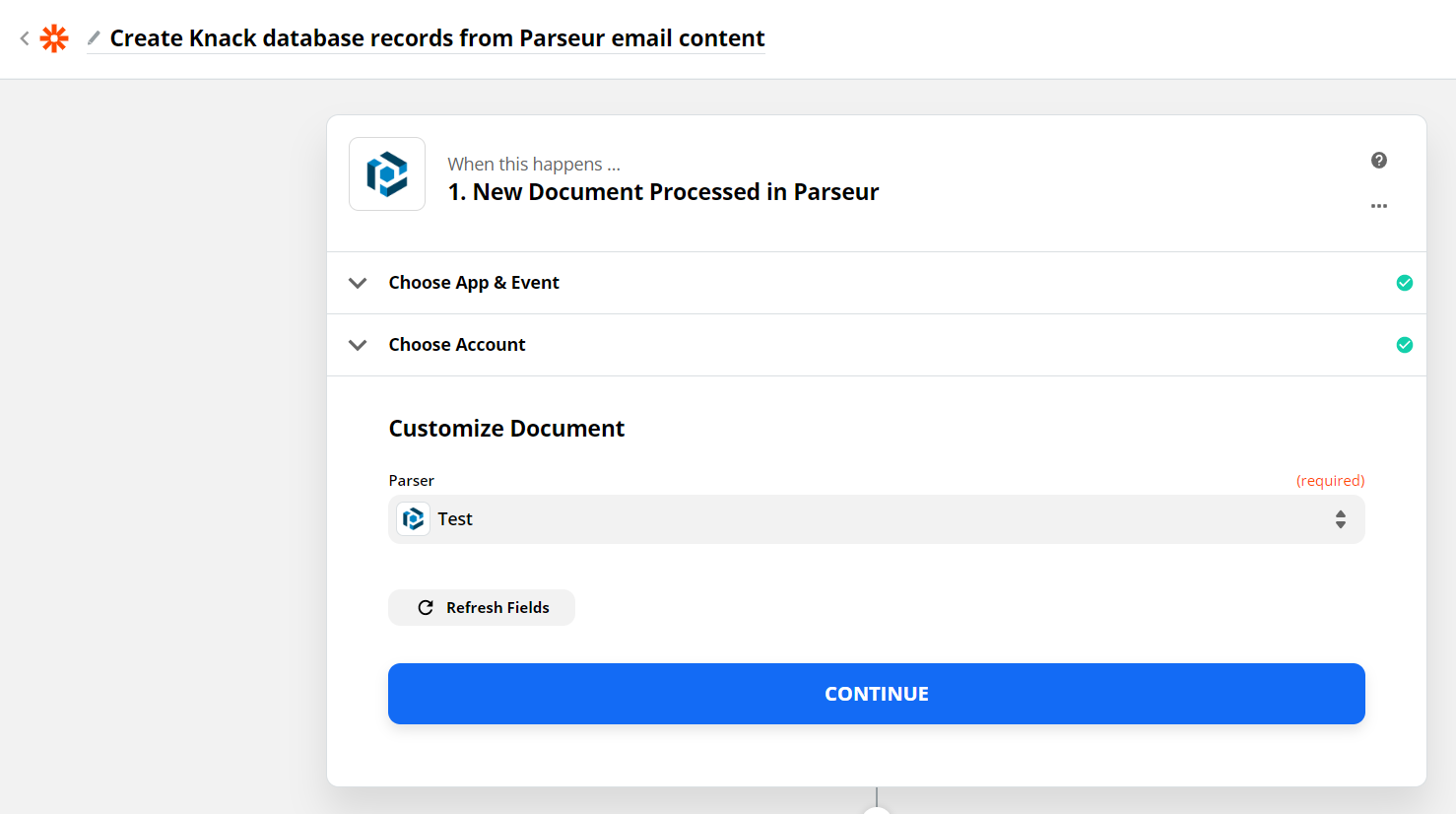Open the Parser dropdown showing Test
Image resolution: width=1456 pixels, height=814 pixels.
tap(876, 518)
